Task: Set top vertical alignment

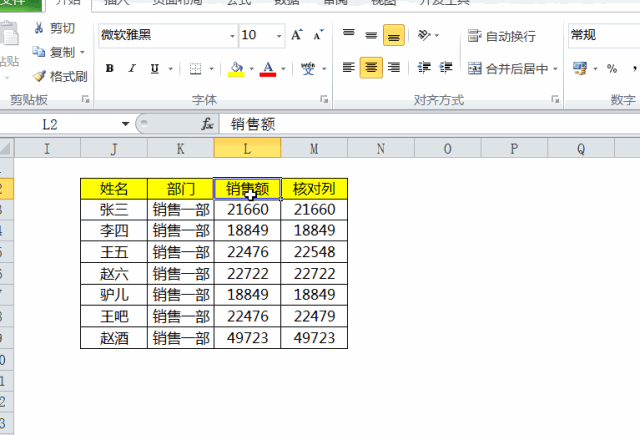Action: (x=349, y=33)
